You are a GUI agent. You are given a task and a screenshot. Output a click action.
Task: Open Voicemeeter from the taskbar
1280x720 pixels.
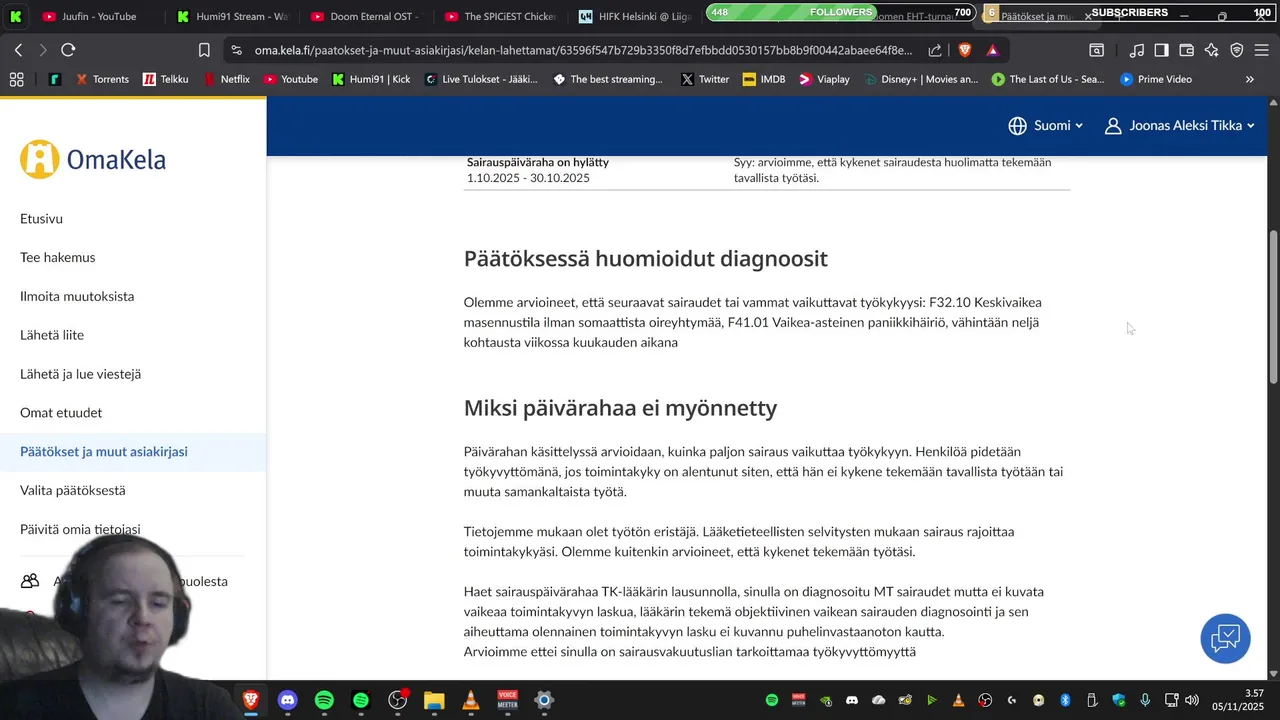pyautogui.click(x=507, y=700)
